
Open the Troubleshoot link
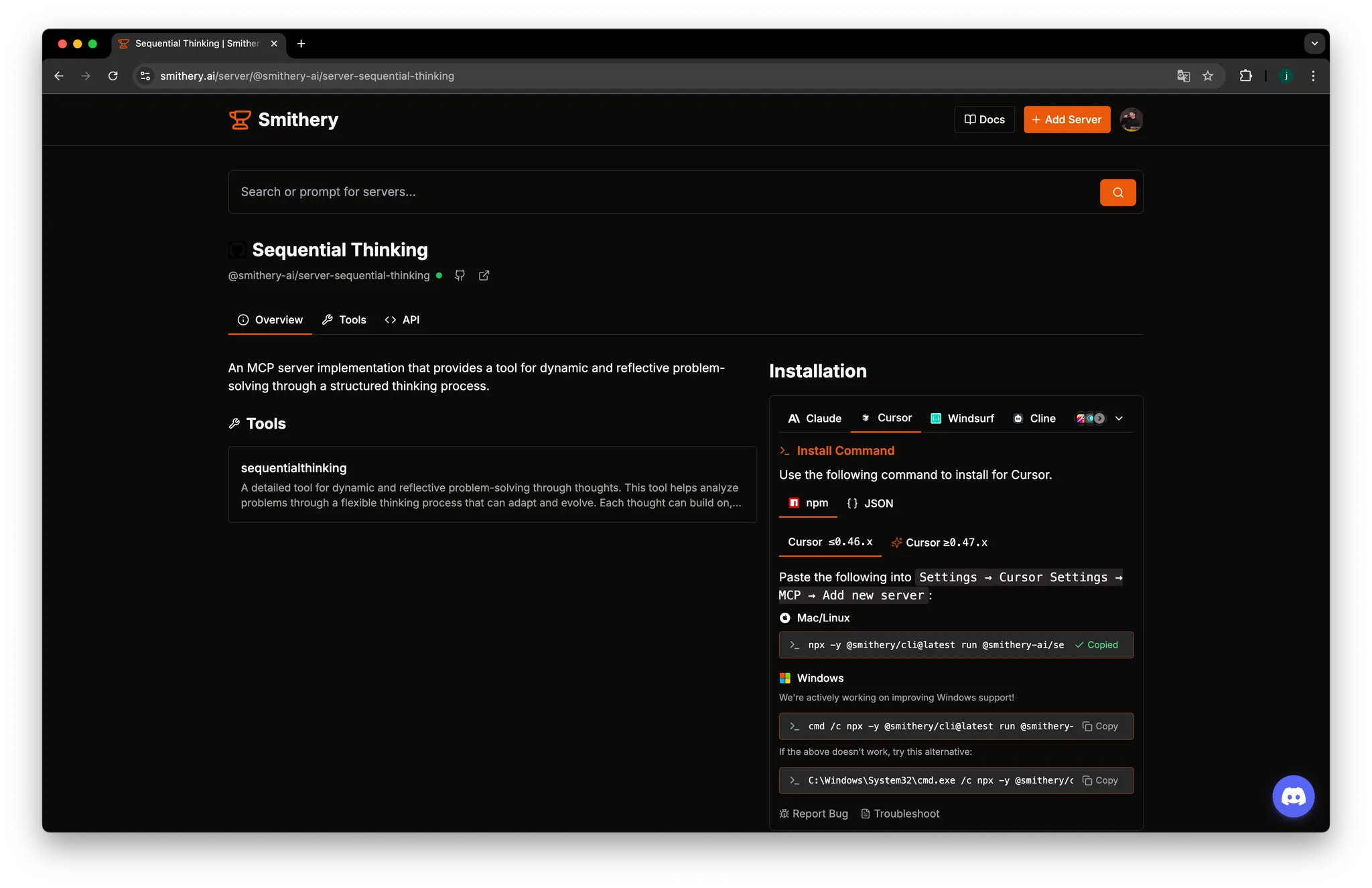(900, 814)
